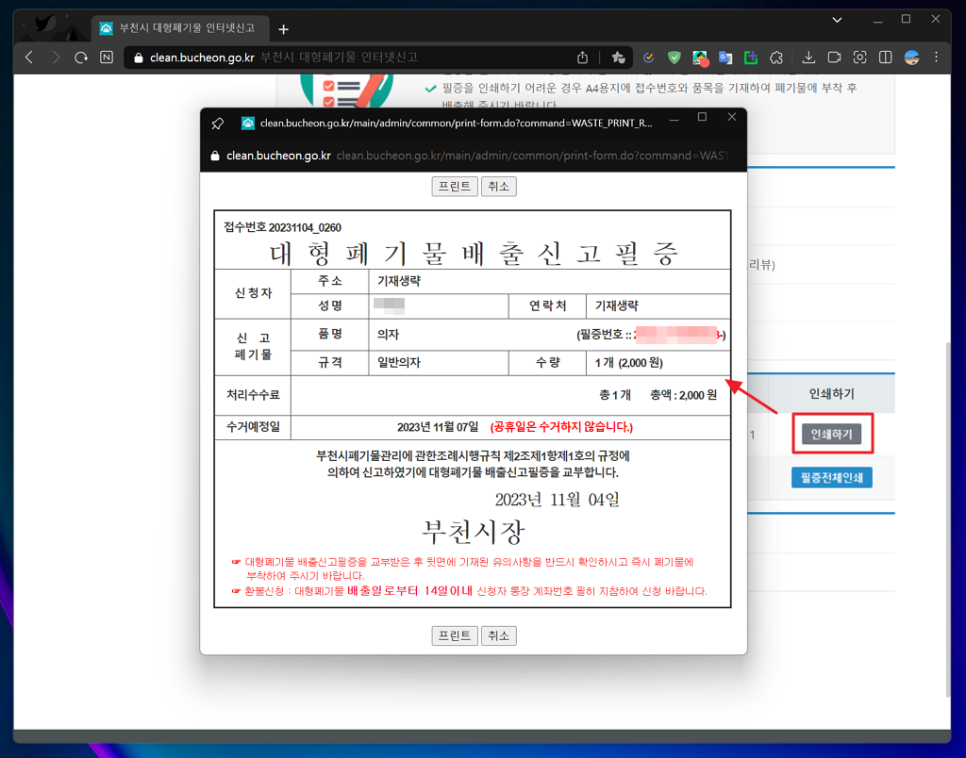Click the media cast icon in the toolbar

tap(834, 57)
